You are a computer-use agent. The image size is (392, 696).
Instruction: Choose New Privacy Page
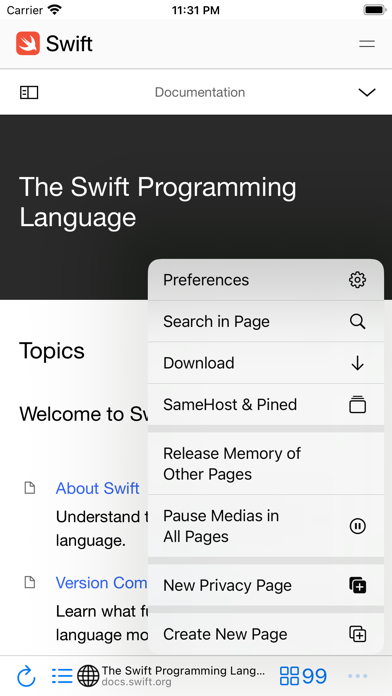point(266,585)
